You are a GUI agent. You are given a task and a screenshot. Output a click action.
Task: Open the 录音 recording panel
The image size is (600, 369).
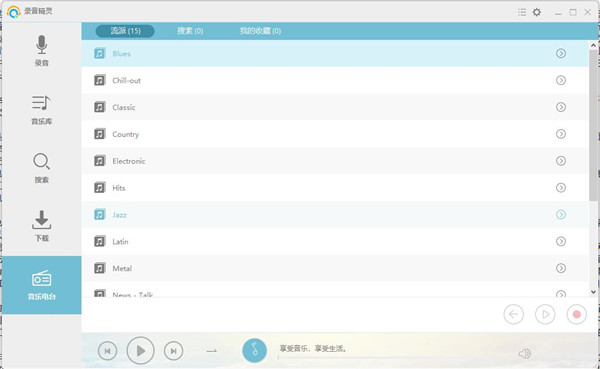pyautogui.click(x=41, y=51)
